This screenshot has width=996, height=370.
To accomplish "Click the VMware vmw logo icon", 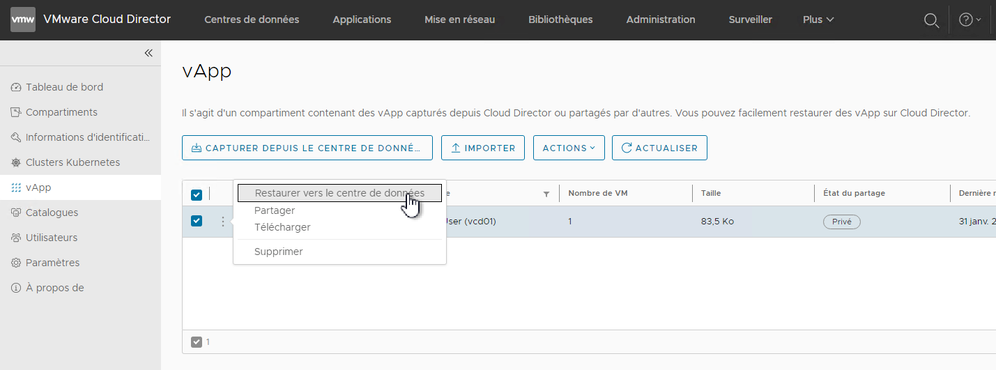I will tap(24, 20).
